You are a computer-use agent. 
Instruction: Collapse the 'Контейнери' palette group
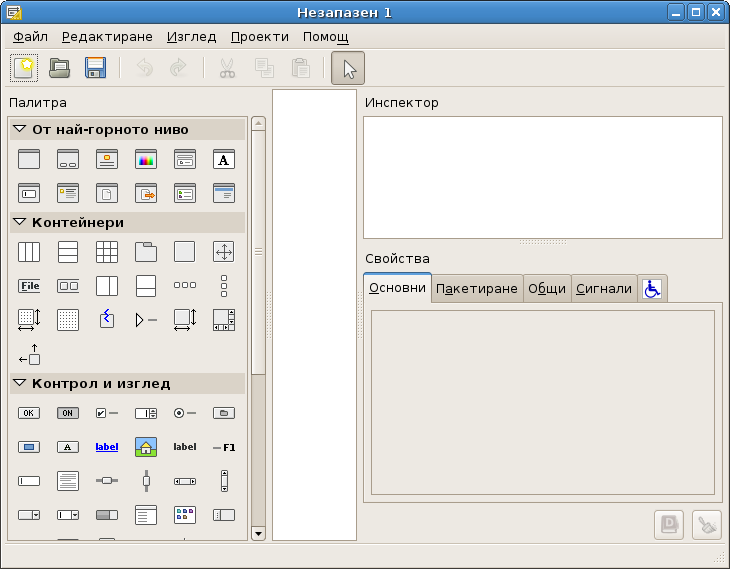19,222
